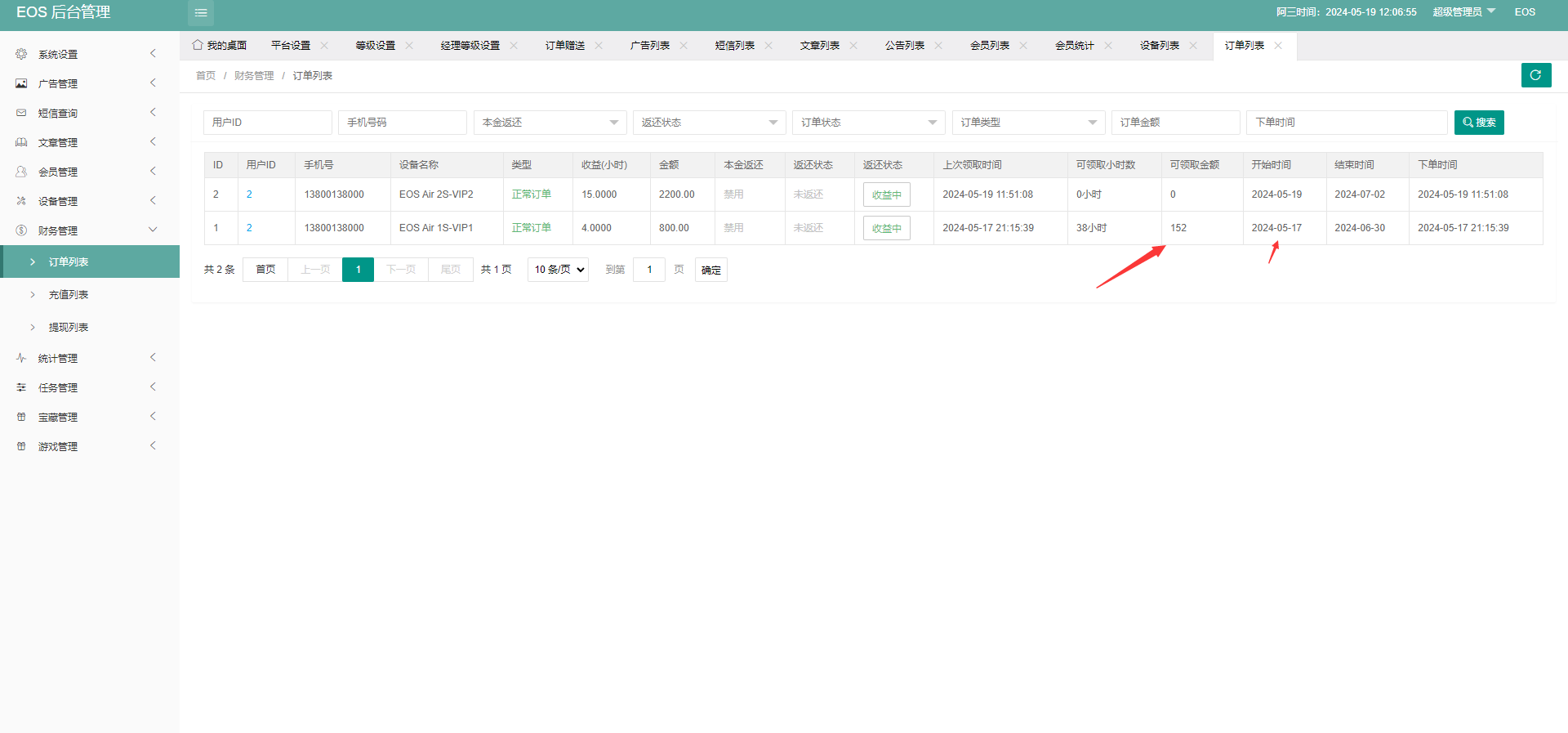Image resolution: width=1568 pixels, height=733 pixels.
Task: Close the 广告列表 tab
Action: (684, 46)
